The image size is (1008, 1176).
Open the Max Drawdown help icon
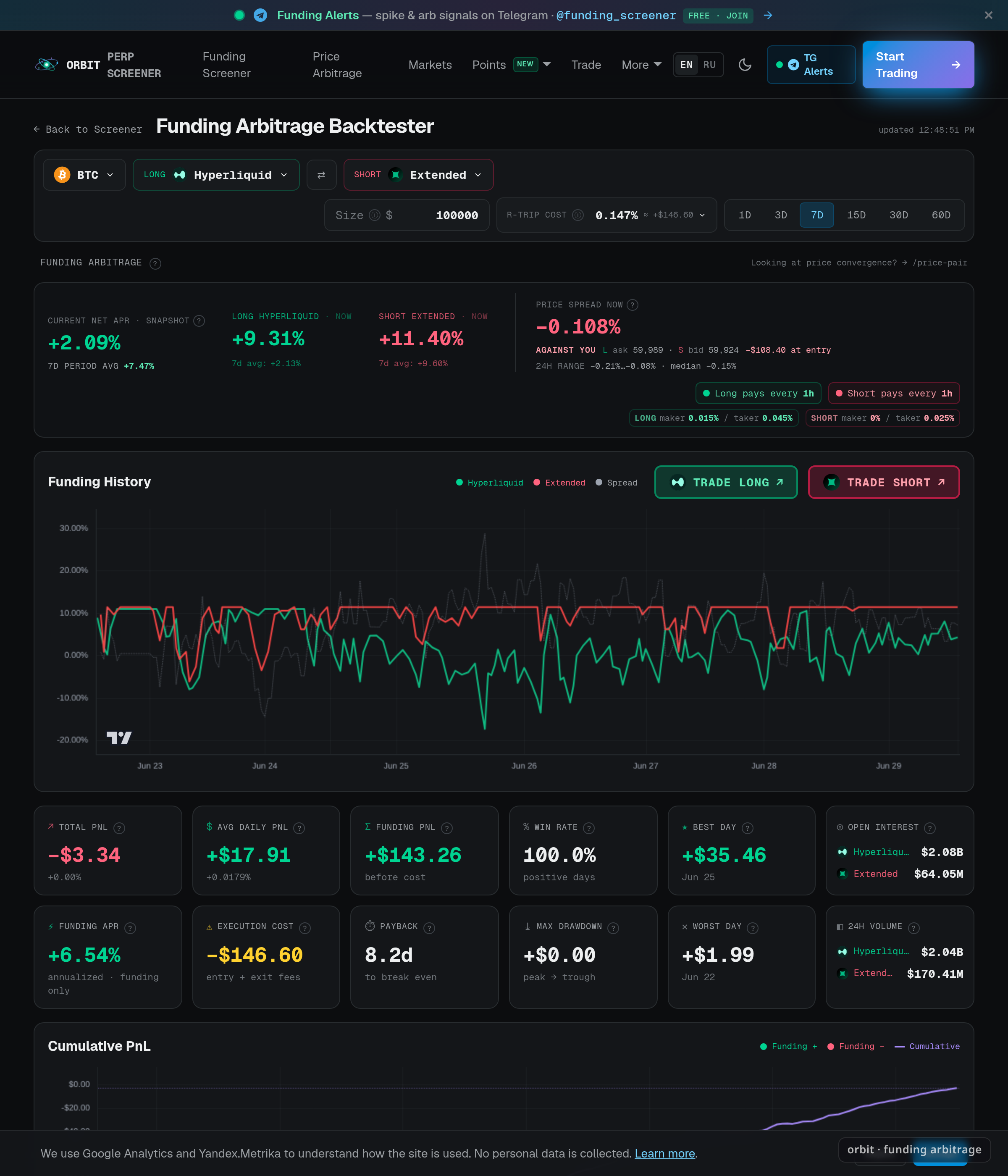(x=613, y=928)
